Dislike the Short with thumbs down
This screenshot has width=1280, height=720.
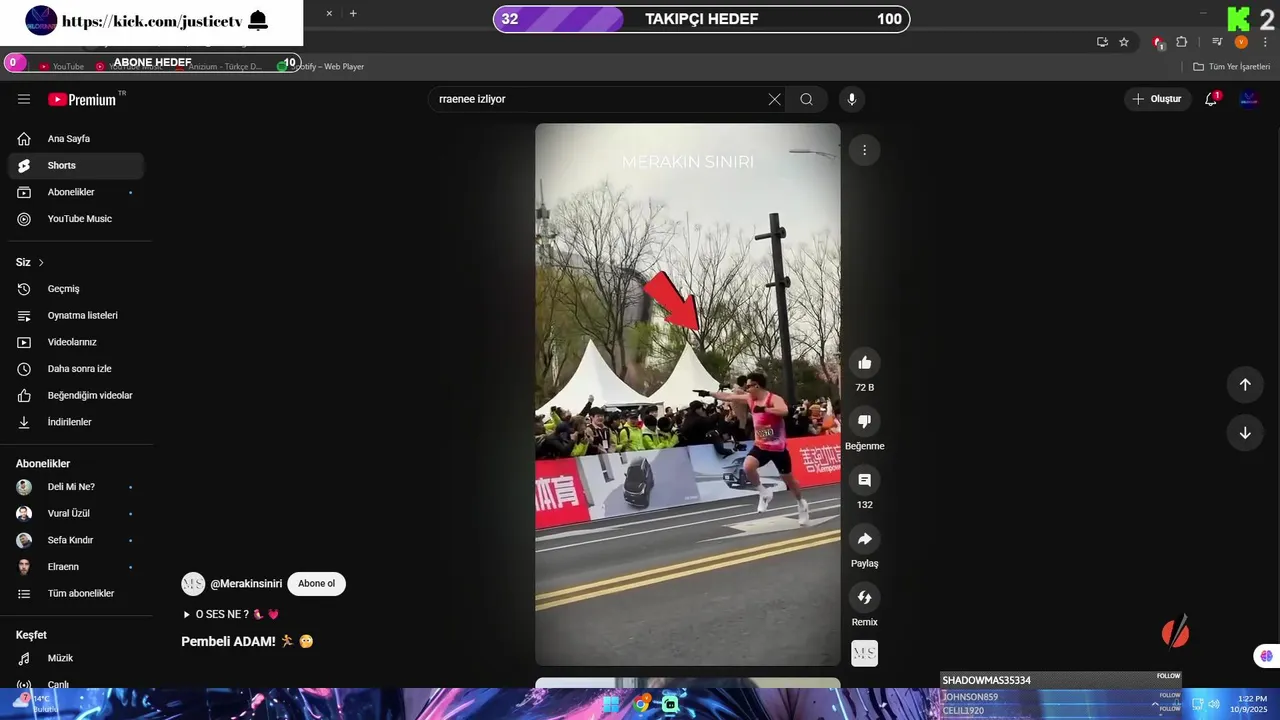tap(864, 421)
